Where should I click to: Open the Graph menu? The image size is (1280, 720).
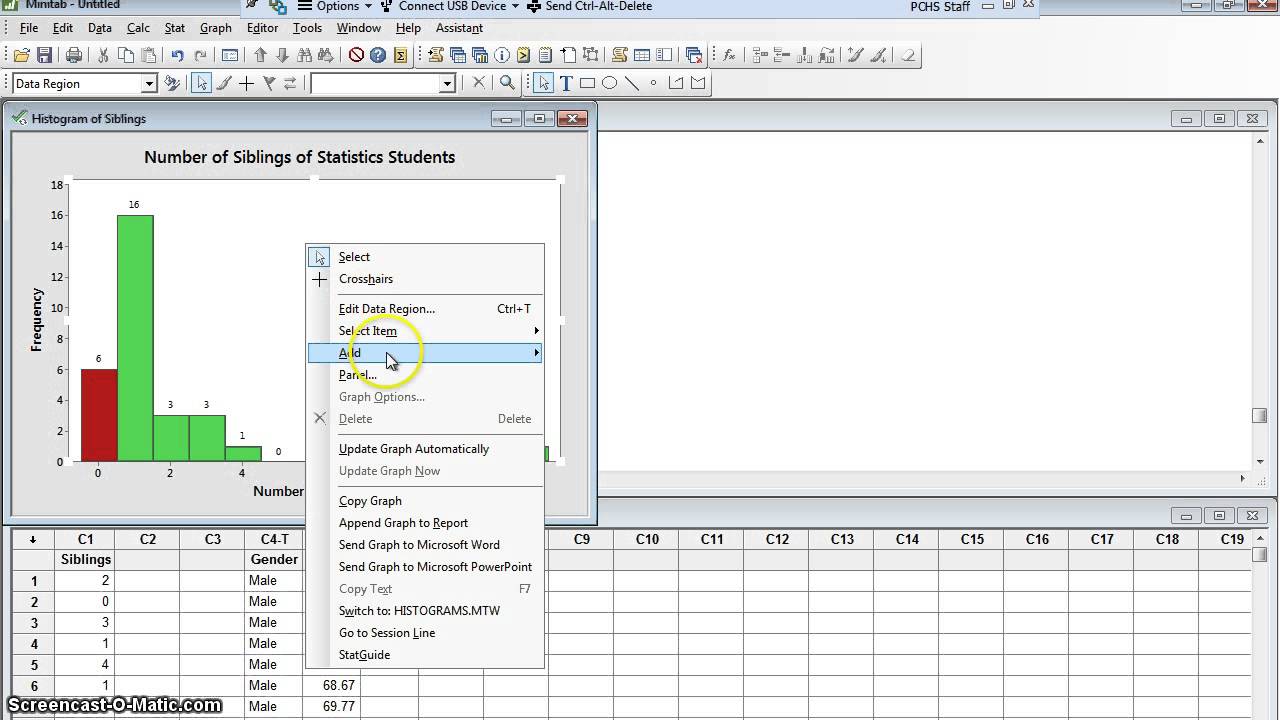pos(216,28)
